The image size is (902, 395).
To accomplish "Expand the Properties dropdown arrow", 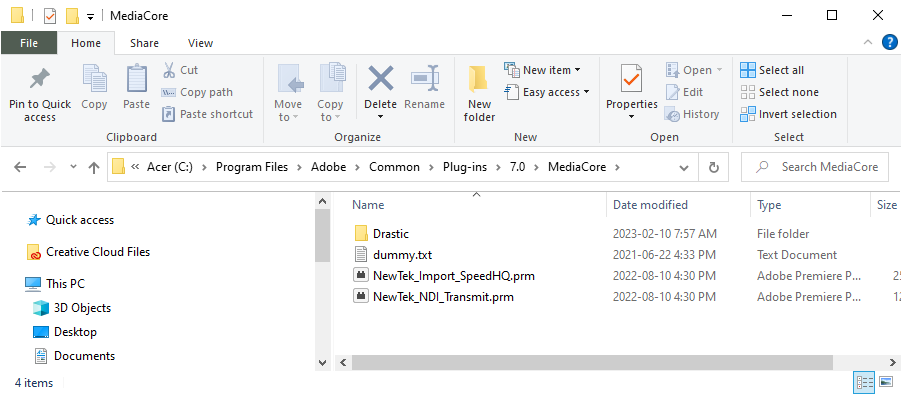I will point(632,117).
